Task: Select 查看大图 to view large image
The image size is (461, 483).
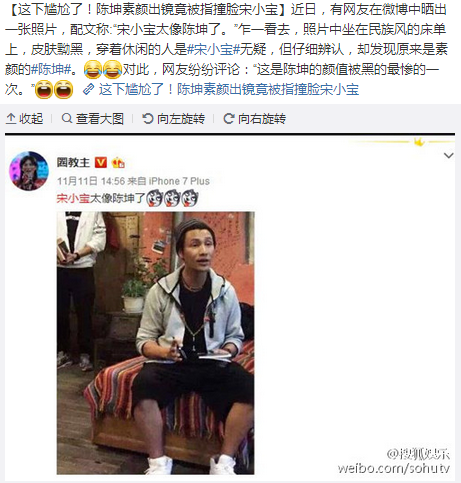Action: [x=100, y=119]
